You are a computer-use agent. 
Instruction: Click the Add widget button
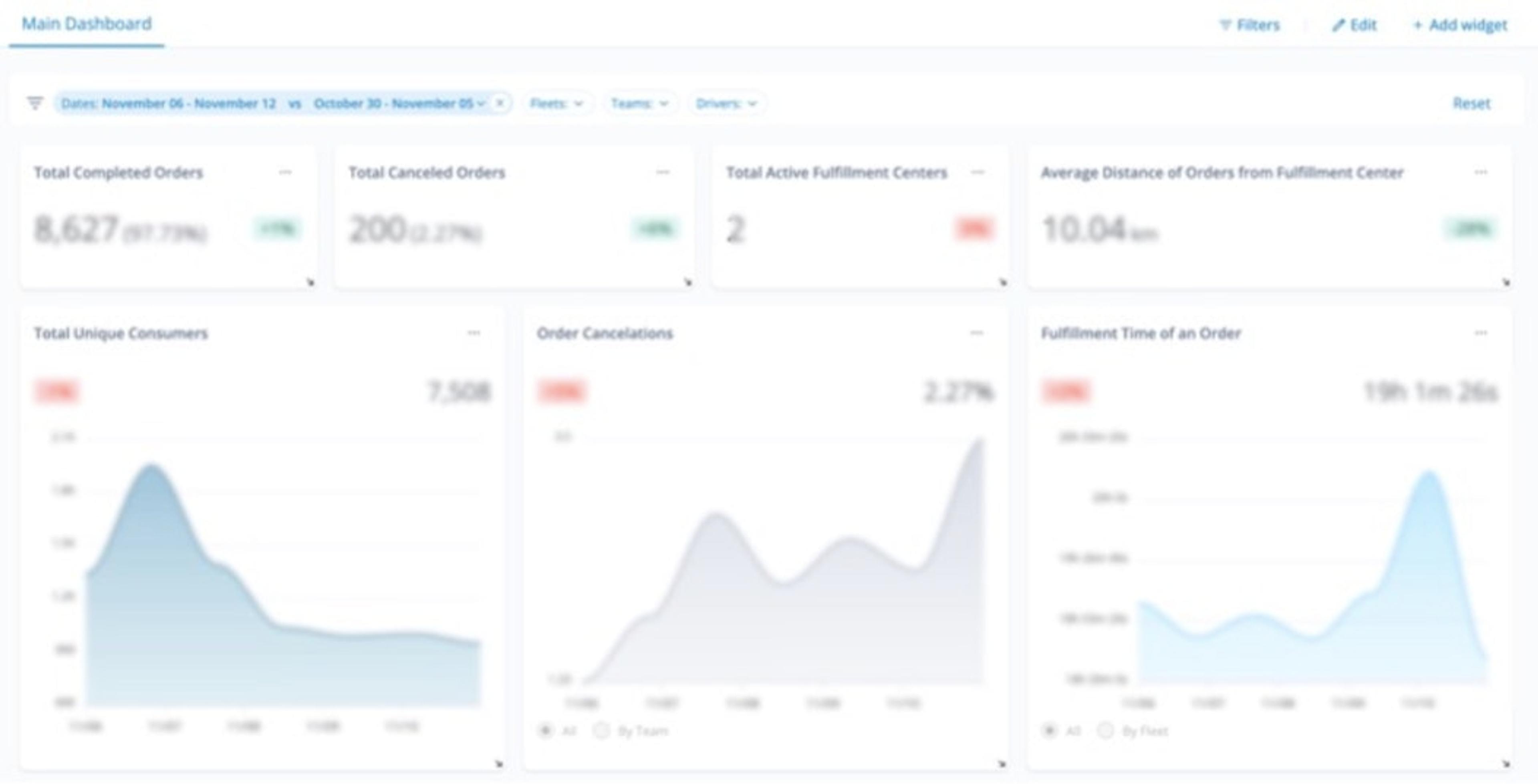coord(1460,25)
